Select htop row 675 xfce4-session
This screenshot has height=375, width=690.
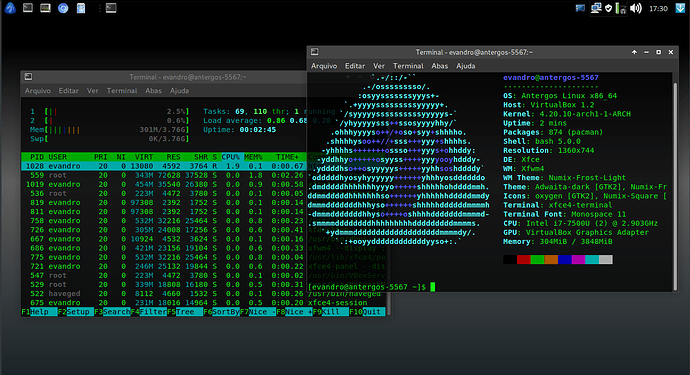203,303
